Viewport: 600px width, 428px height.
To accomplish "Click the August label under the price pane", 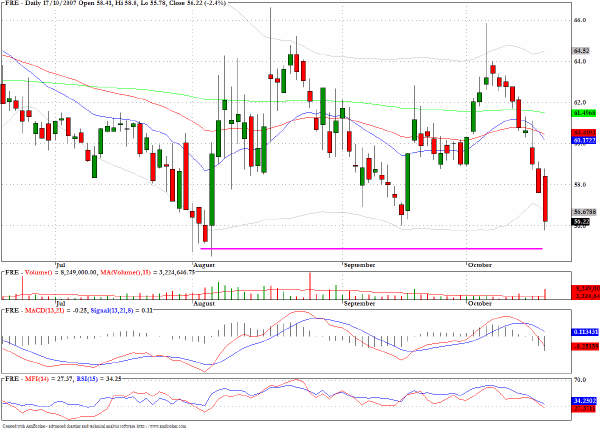I will pyautogui.click(x=204, y=265).
